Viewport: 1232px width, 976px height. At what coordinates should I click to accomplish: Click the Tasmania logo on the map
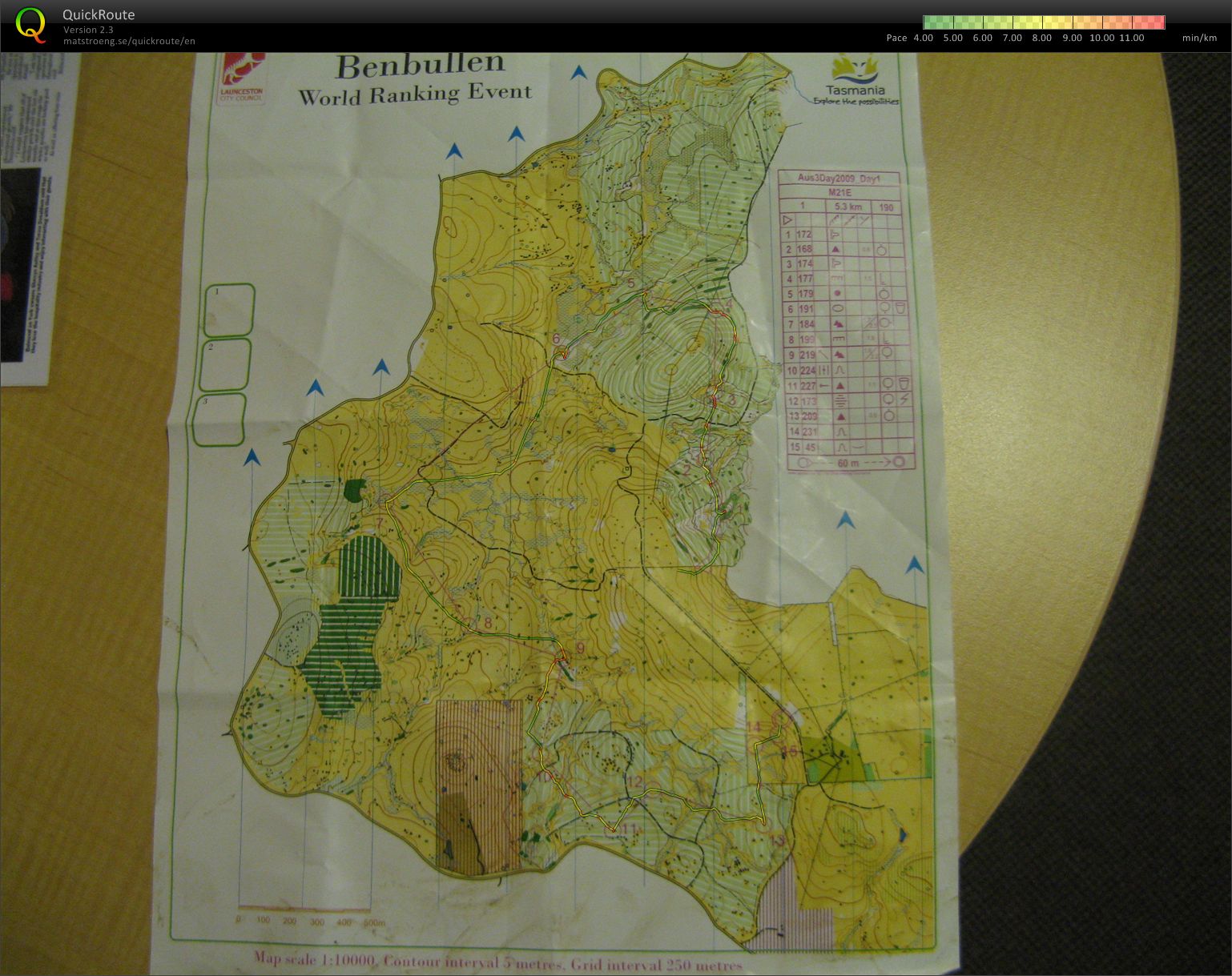click(x=856, y=80)
